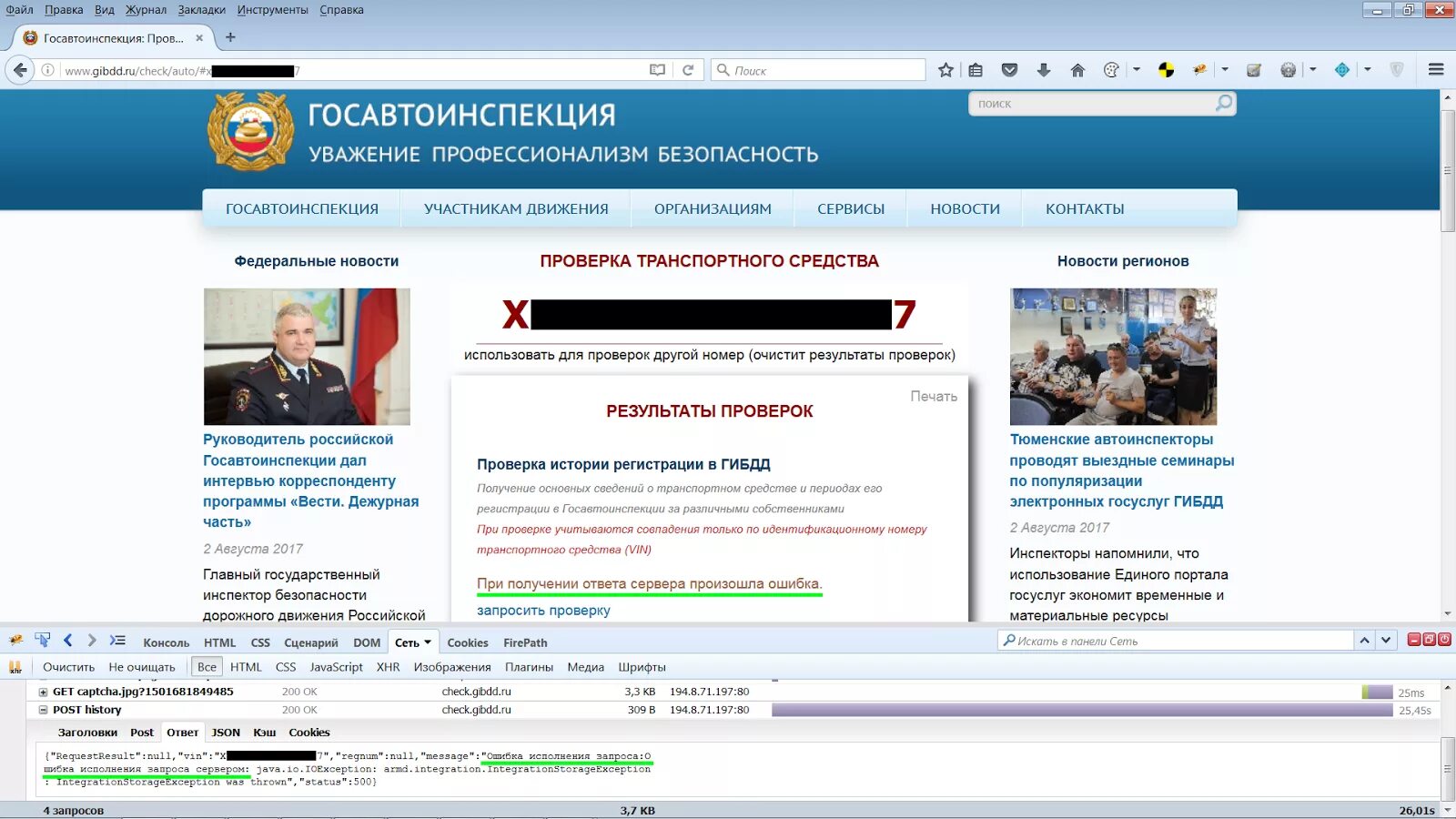
Task: Save page to Pocket icon
Action: (1009, 70)
